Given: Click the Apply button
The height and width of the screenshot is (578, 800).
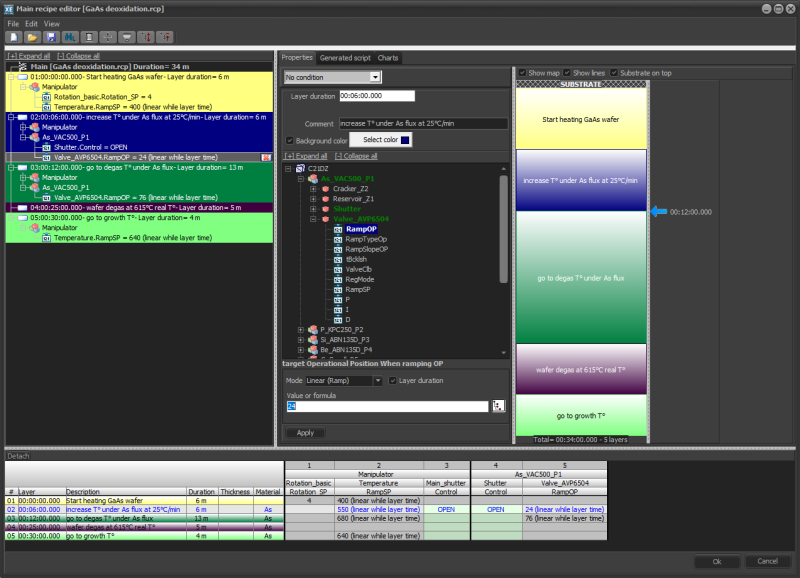Looking at the screenshot, I should [x=305, y=433].
